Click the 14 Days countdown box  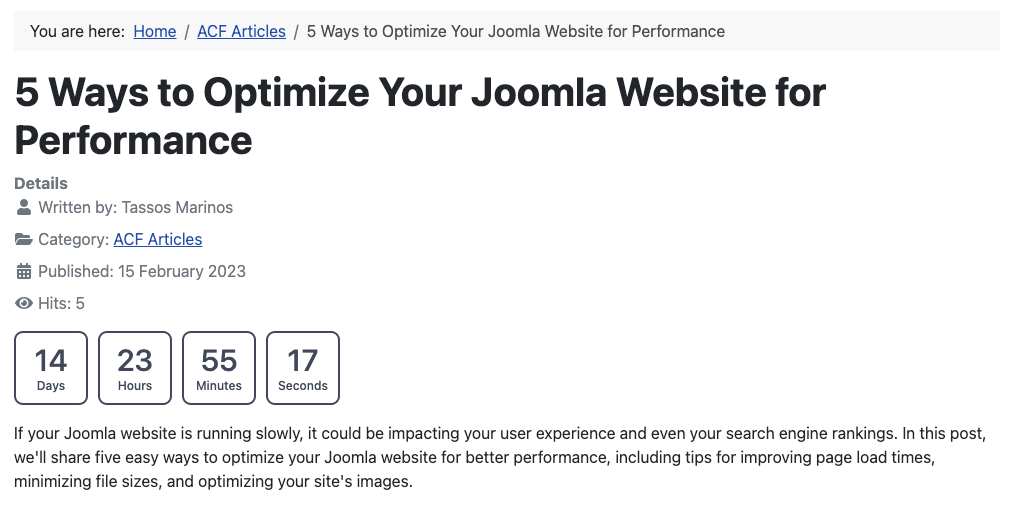coord(51,368)
